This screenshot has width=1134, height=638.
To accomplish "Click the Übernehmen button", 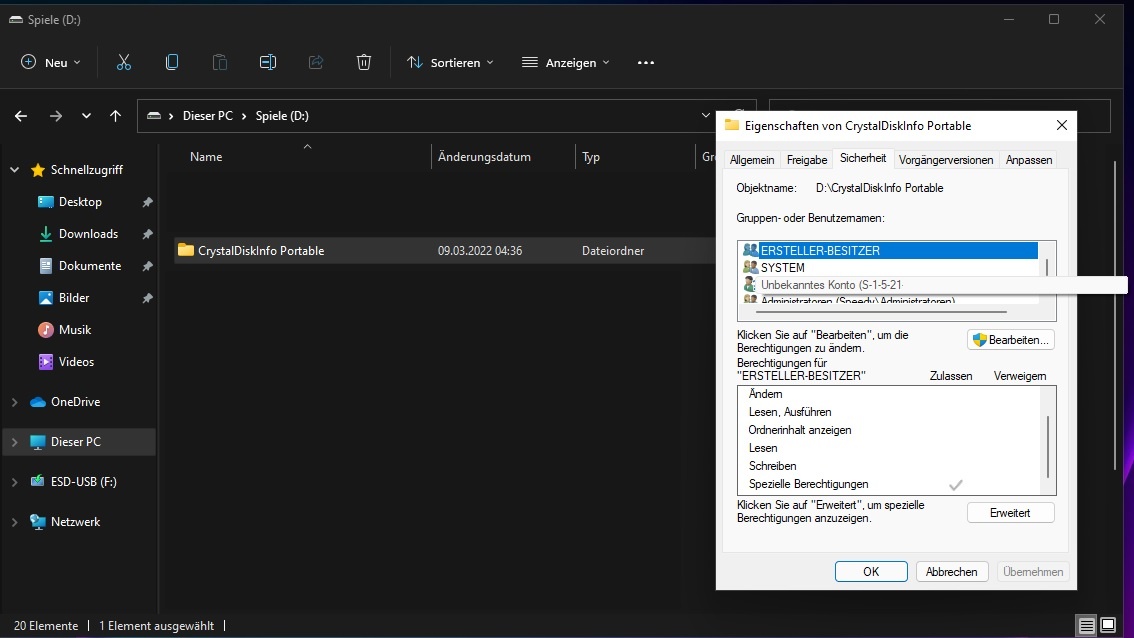I will pos(1033,571).
